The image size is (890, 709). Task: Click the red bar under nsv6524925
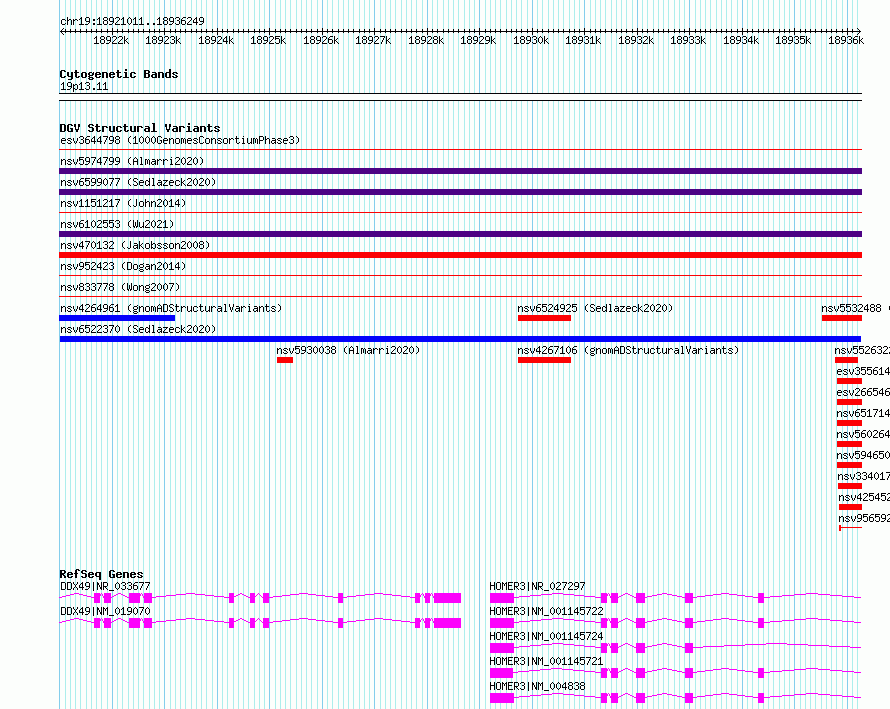click(x=544, y=318)
